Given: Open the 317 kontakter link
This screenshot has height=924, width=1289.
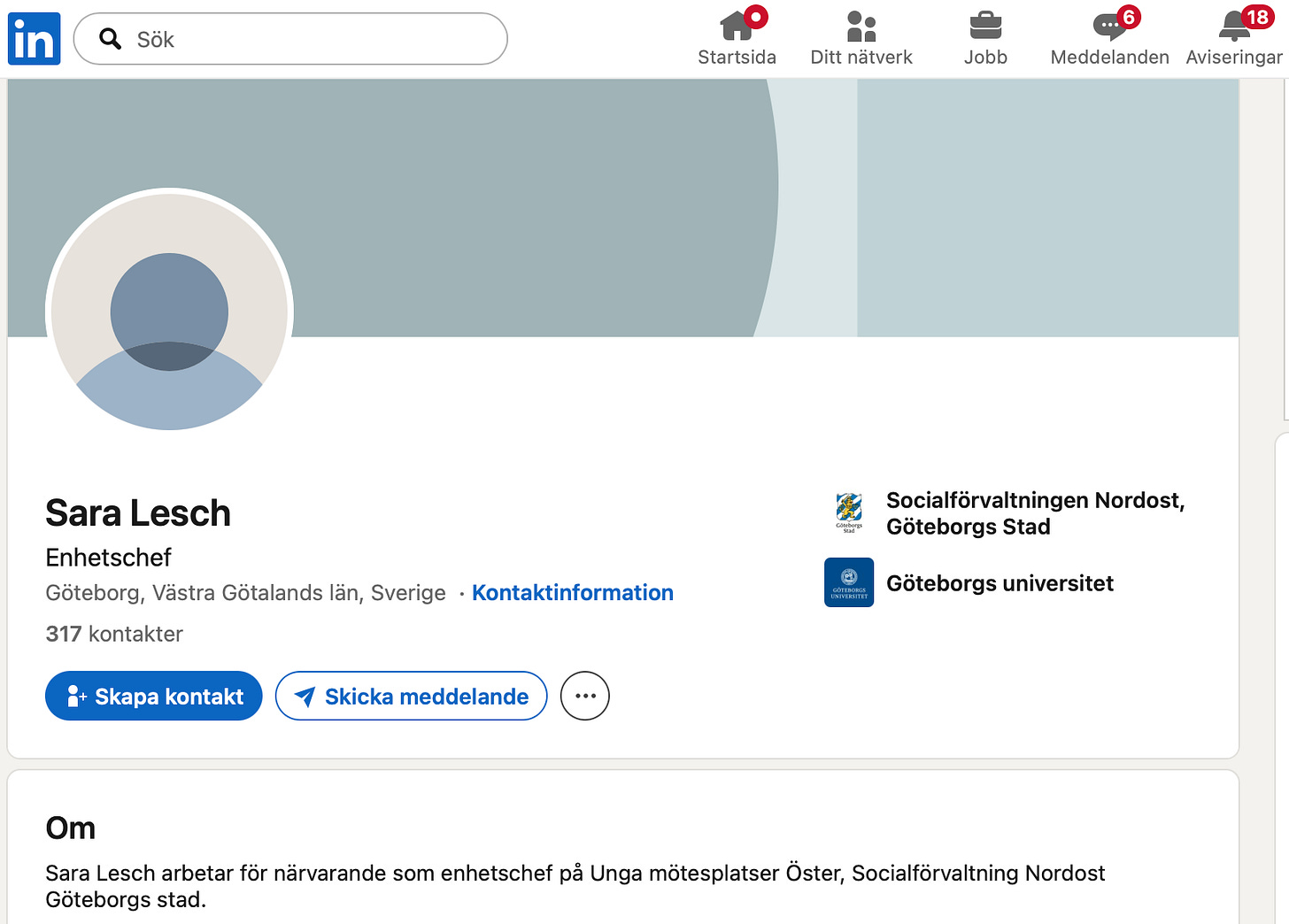Looking at the screenshot, I should (x=114, y=634).
